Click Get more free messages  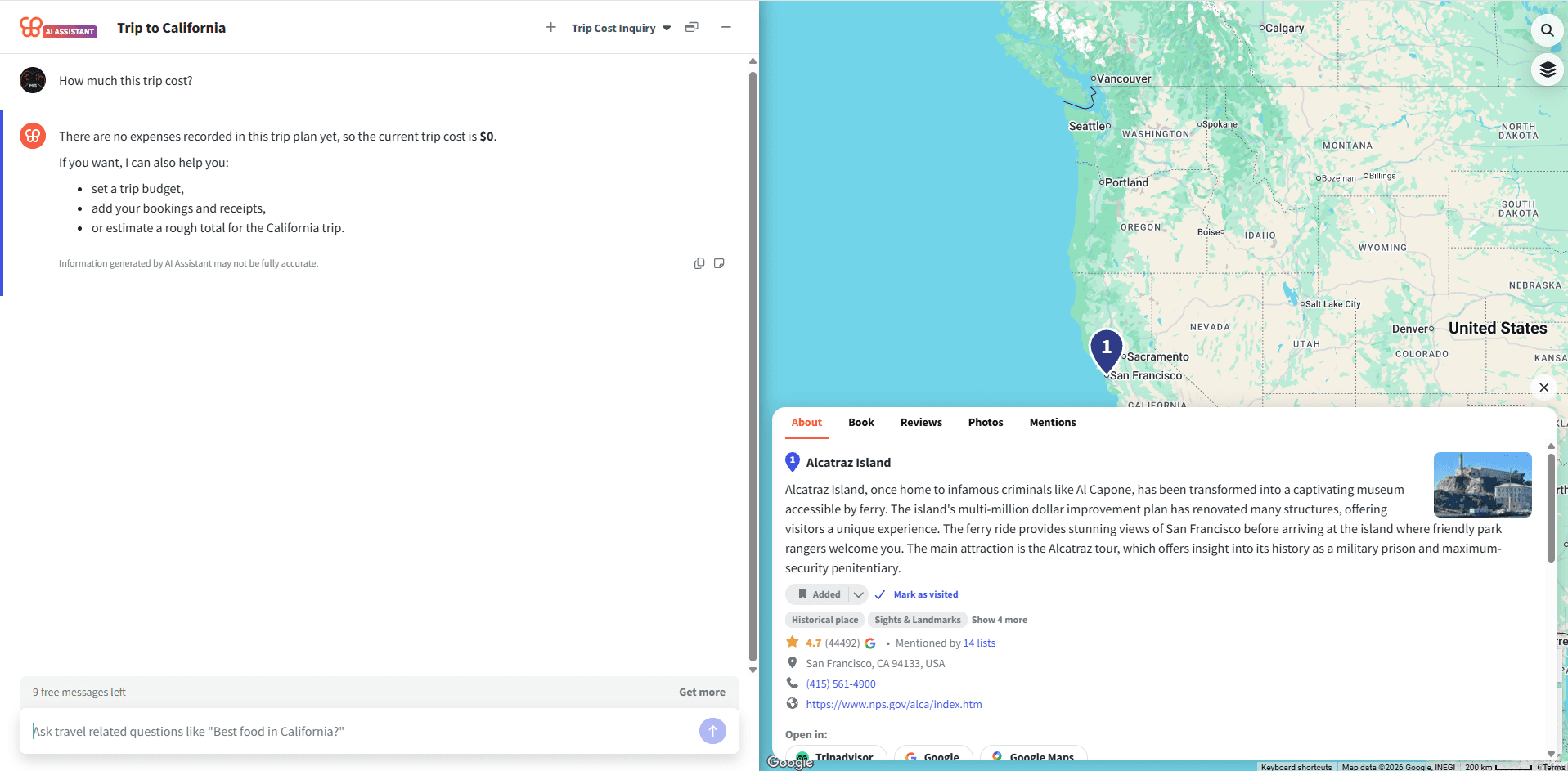(x=702, y=692)
